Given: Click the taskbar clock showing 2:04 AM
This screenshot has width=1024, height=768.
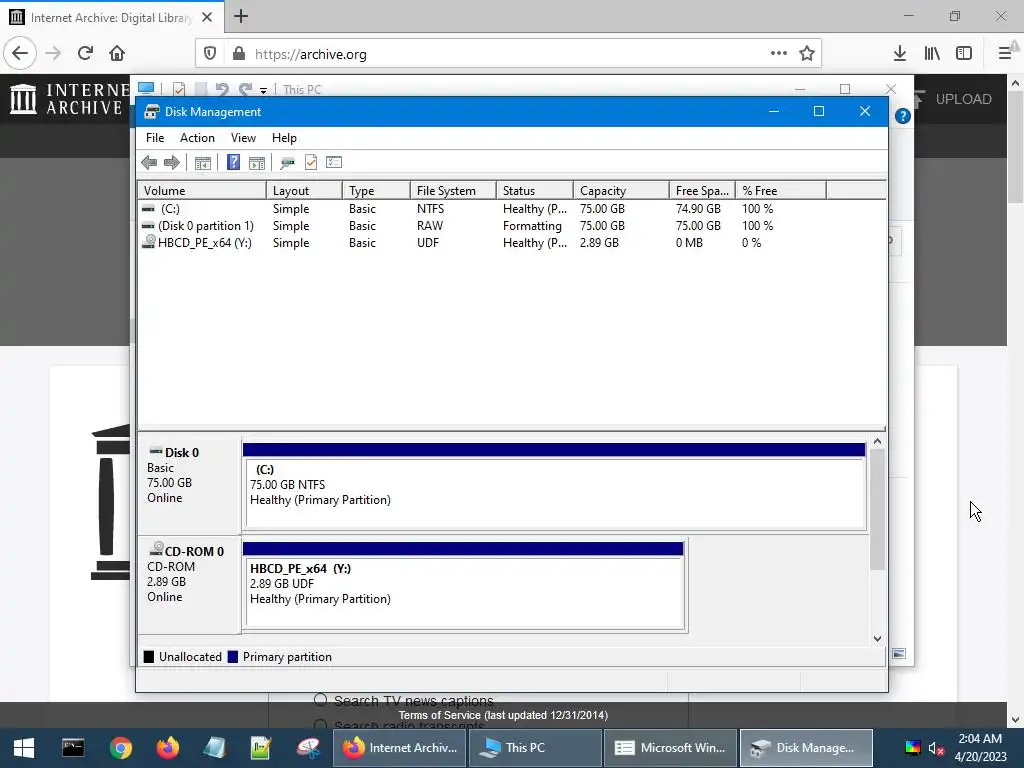Looking at the screenshot, I should coord(980,748).
